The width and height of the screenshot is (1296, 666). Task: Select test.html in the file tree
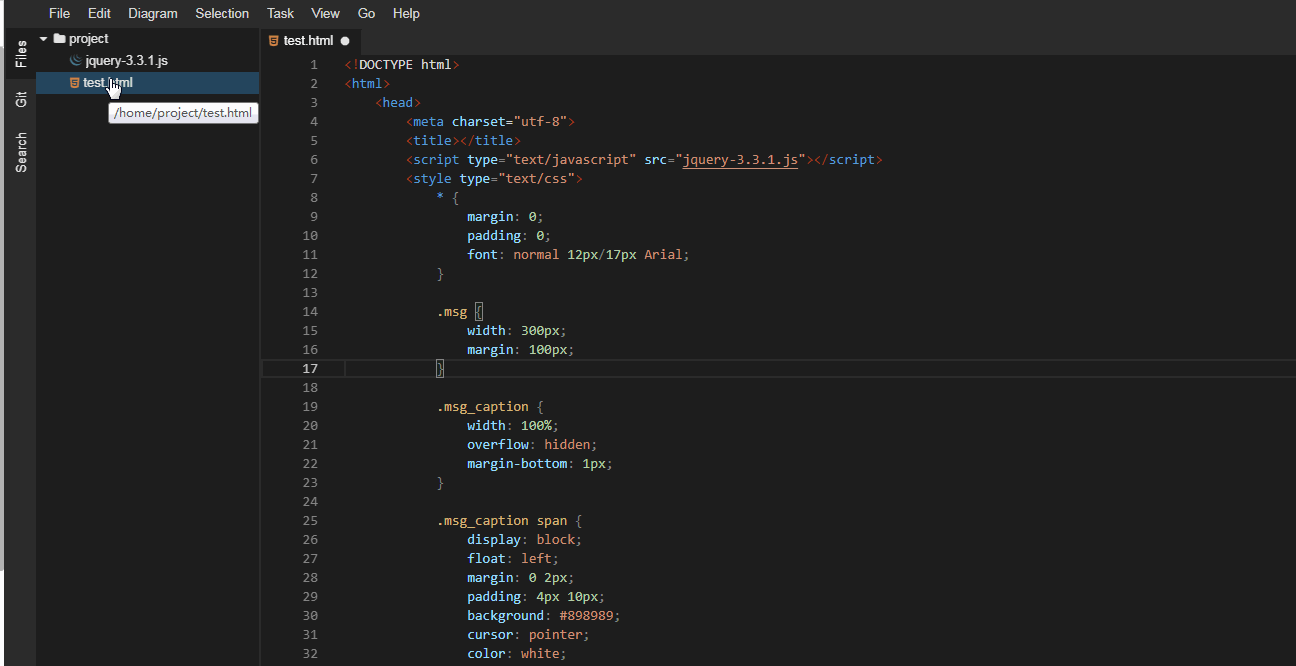tap(148, 83)
